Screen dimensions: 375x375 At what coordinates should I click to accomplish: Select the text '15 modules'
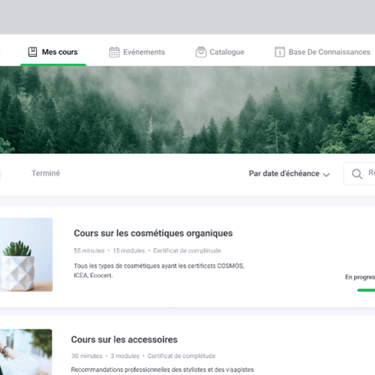pos(129,251)
